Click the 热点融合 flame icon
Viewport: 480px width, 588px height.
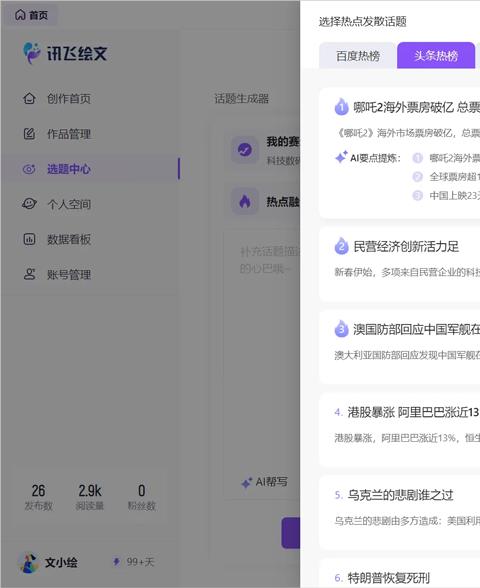(x=245, y=201)
